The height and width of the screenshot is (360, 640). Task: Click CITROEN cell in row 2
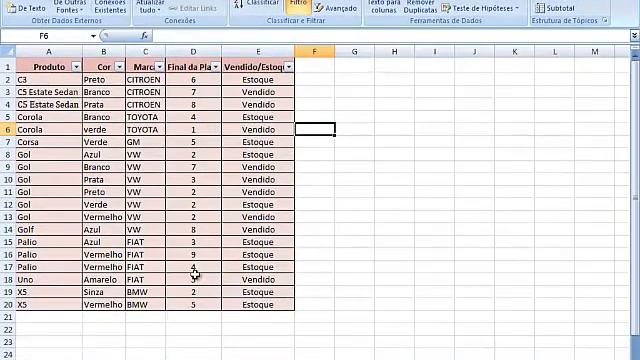click(145, 80)
